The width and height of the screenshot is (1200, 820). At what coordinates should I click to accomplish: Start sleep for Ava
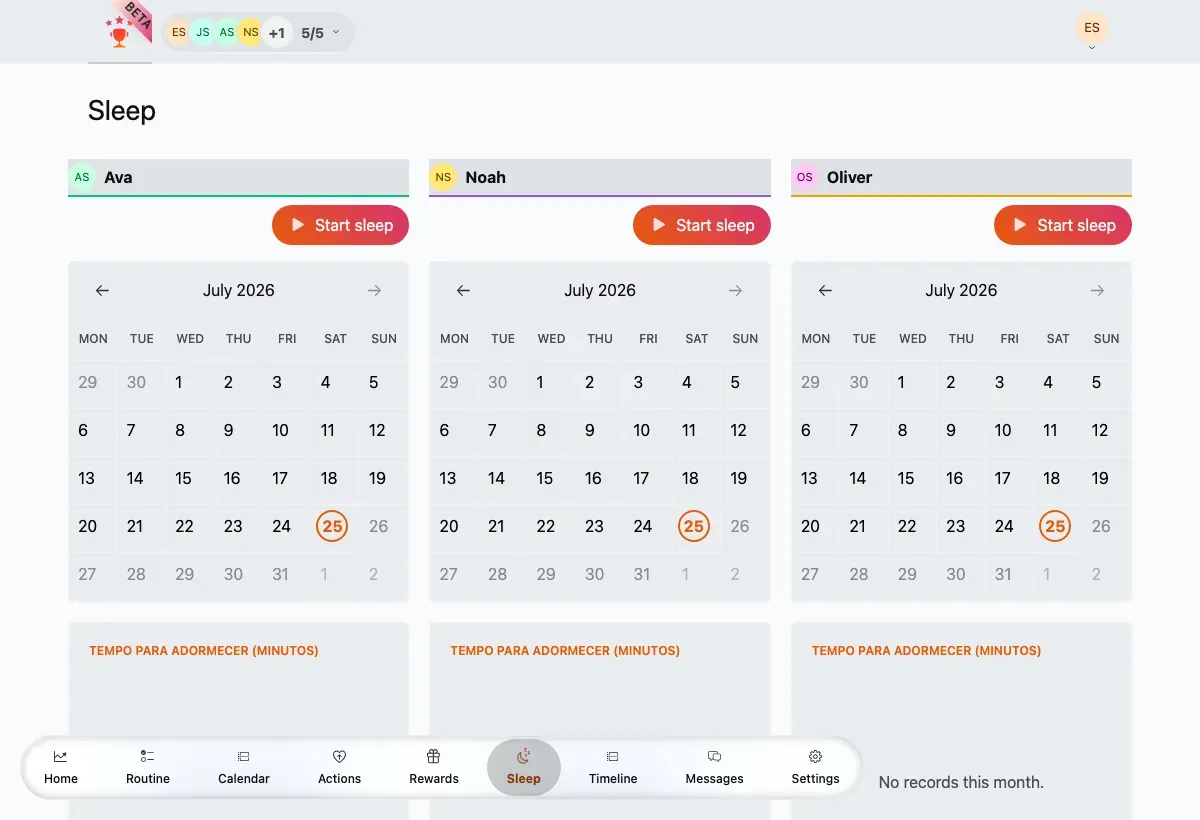340,225
